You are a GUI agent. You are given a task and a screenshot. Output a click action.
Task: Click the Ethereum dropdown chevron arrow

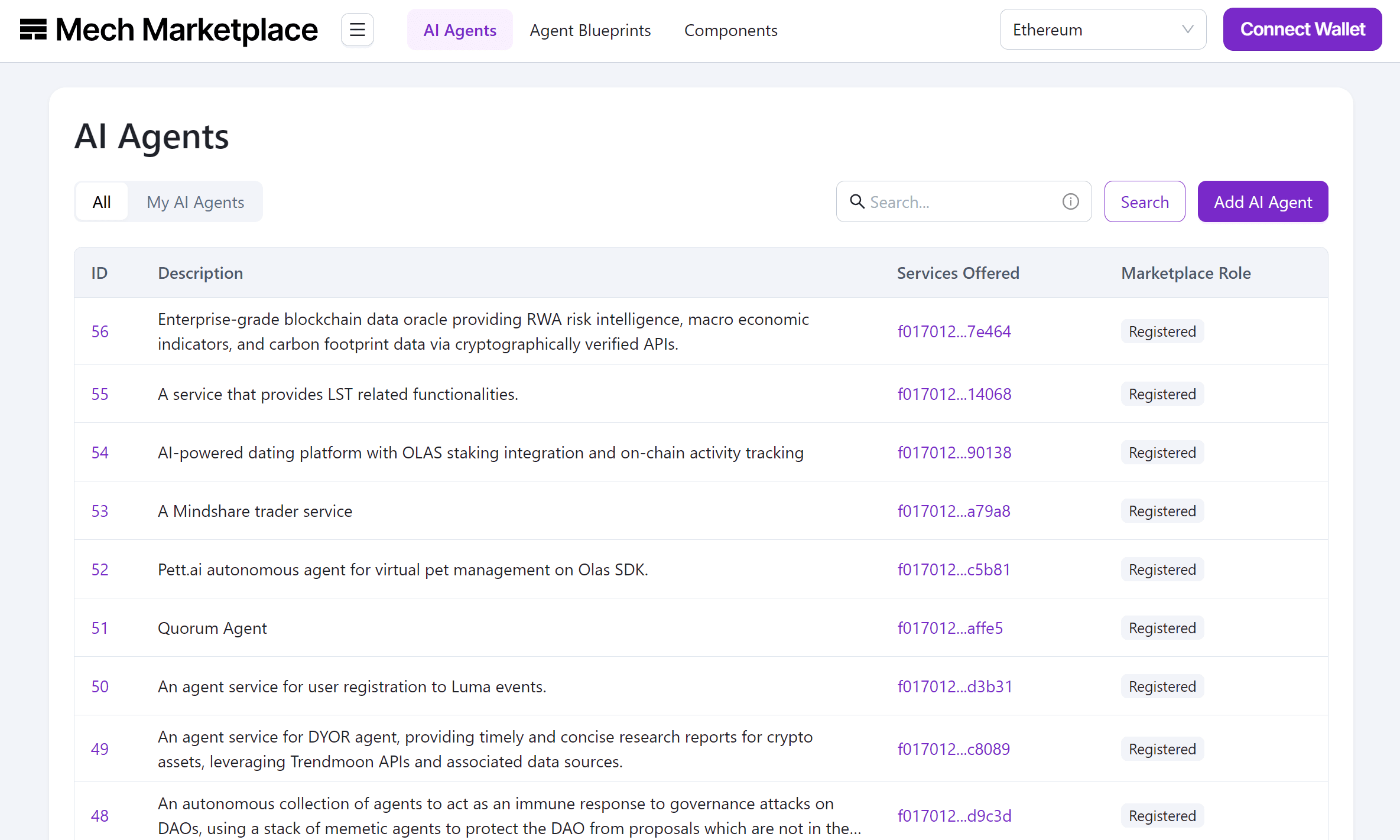coord(1187,30)
